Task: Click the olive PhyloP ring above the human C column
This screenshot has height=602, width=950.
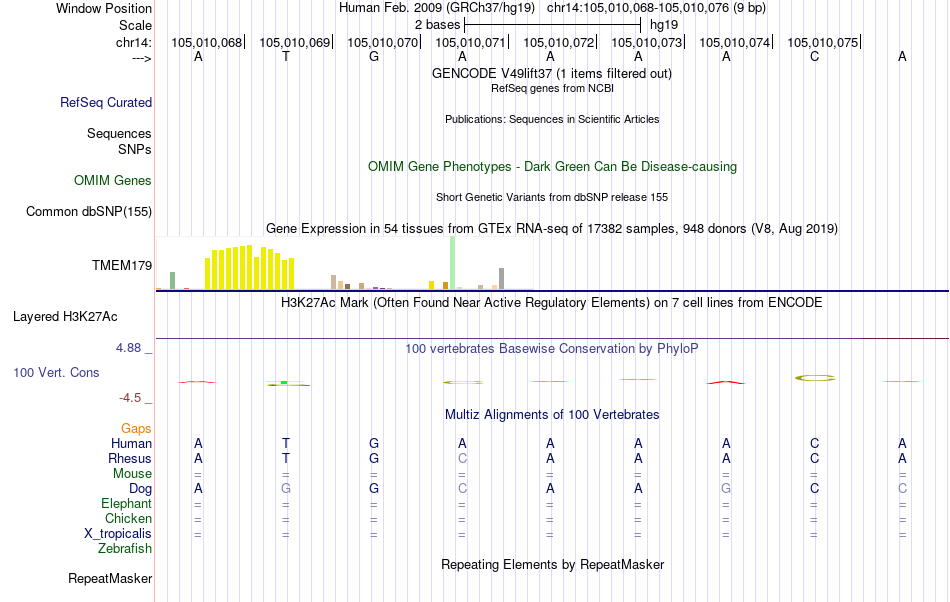Action: click(815, 378)
